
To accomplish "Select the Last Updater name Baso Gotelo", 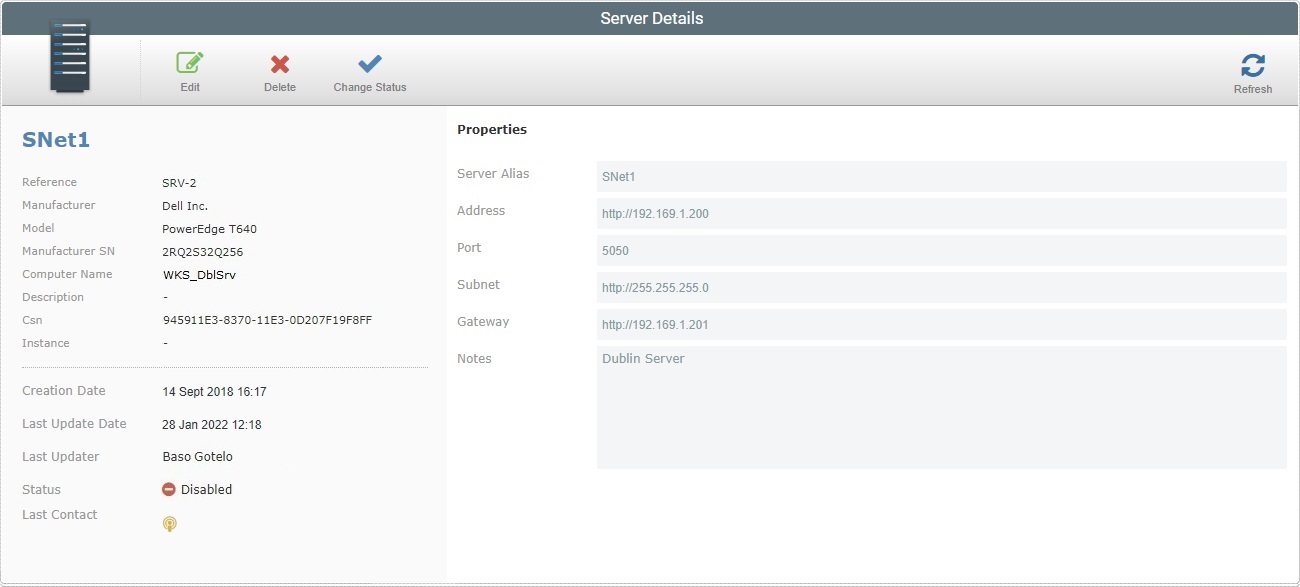I will pos(198,456).
